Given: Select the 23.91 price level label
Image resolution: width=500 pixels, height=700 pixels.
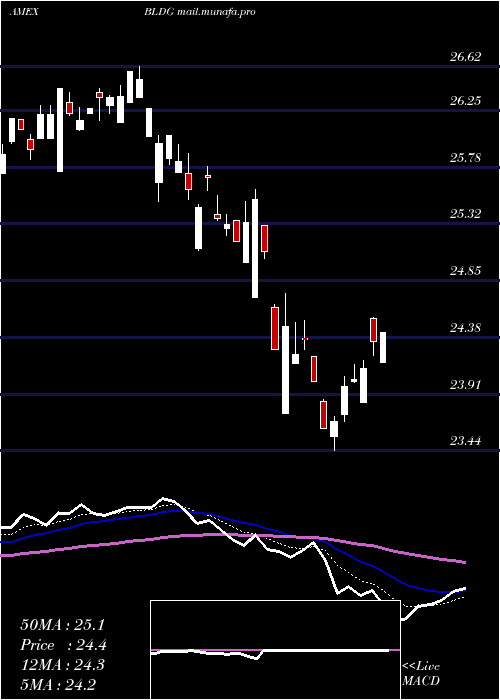Looking at the screenshot, I should point(465,385).
